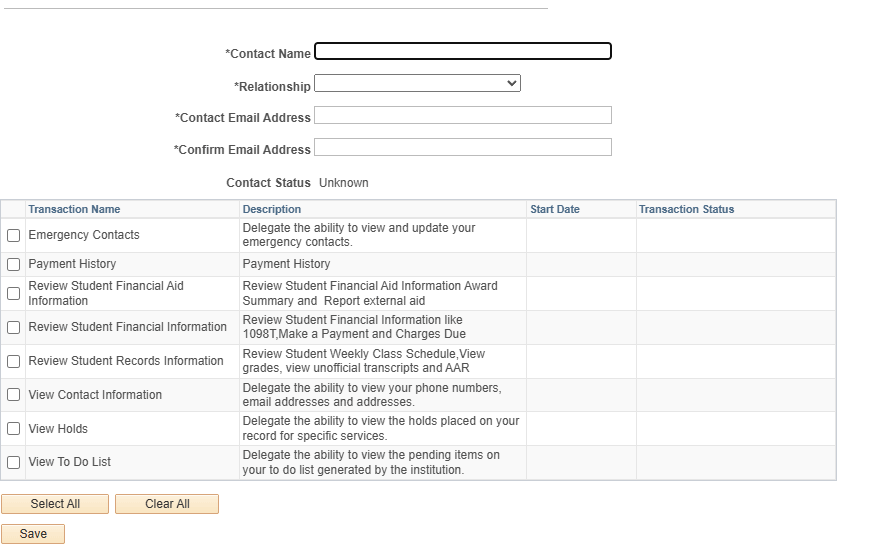Screen dimensions: 888x545
Task: Click description 'Delegate the ability to view and update your emergency contacts.'
Action: coord(358,235)
